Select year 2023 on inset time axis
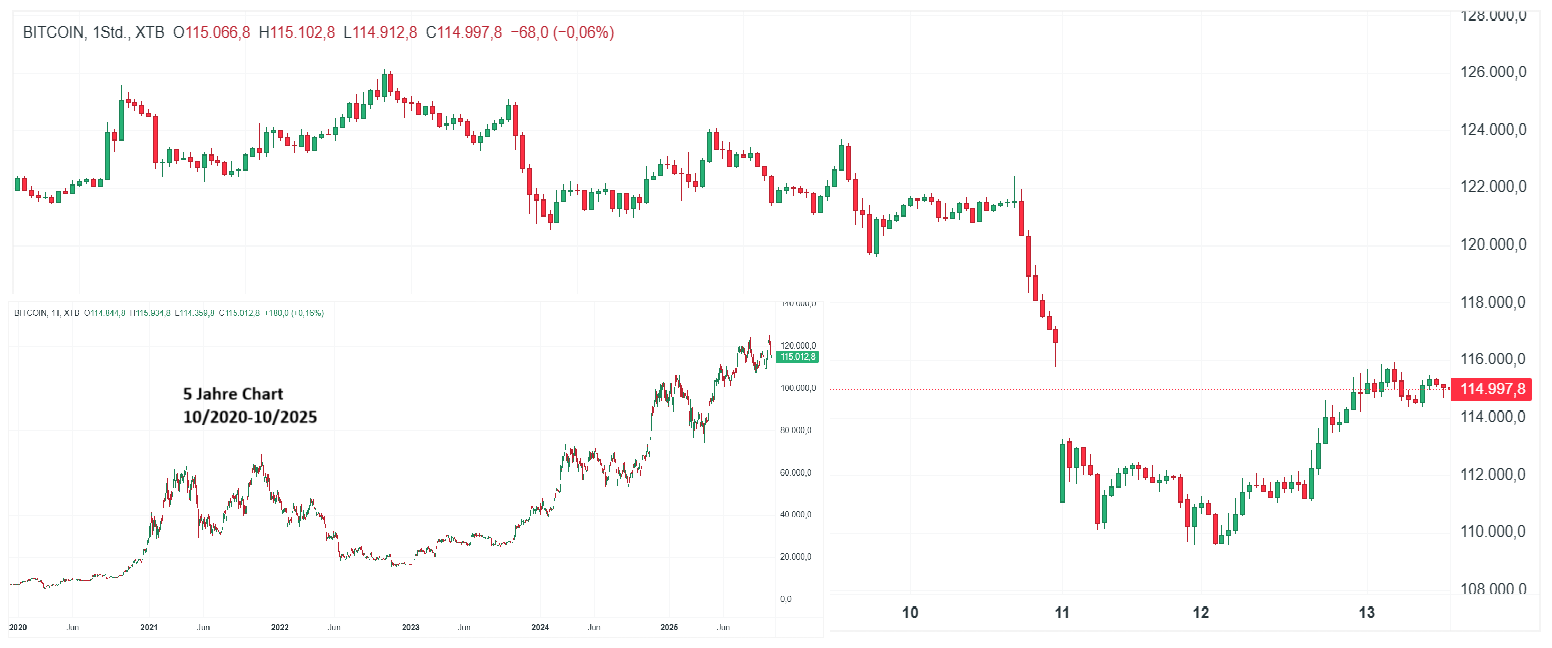The height and width of the screenshot is (648, 1552). pyautogui.click(x=410, y=627)
